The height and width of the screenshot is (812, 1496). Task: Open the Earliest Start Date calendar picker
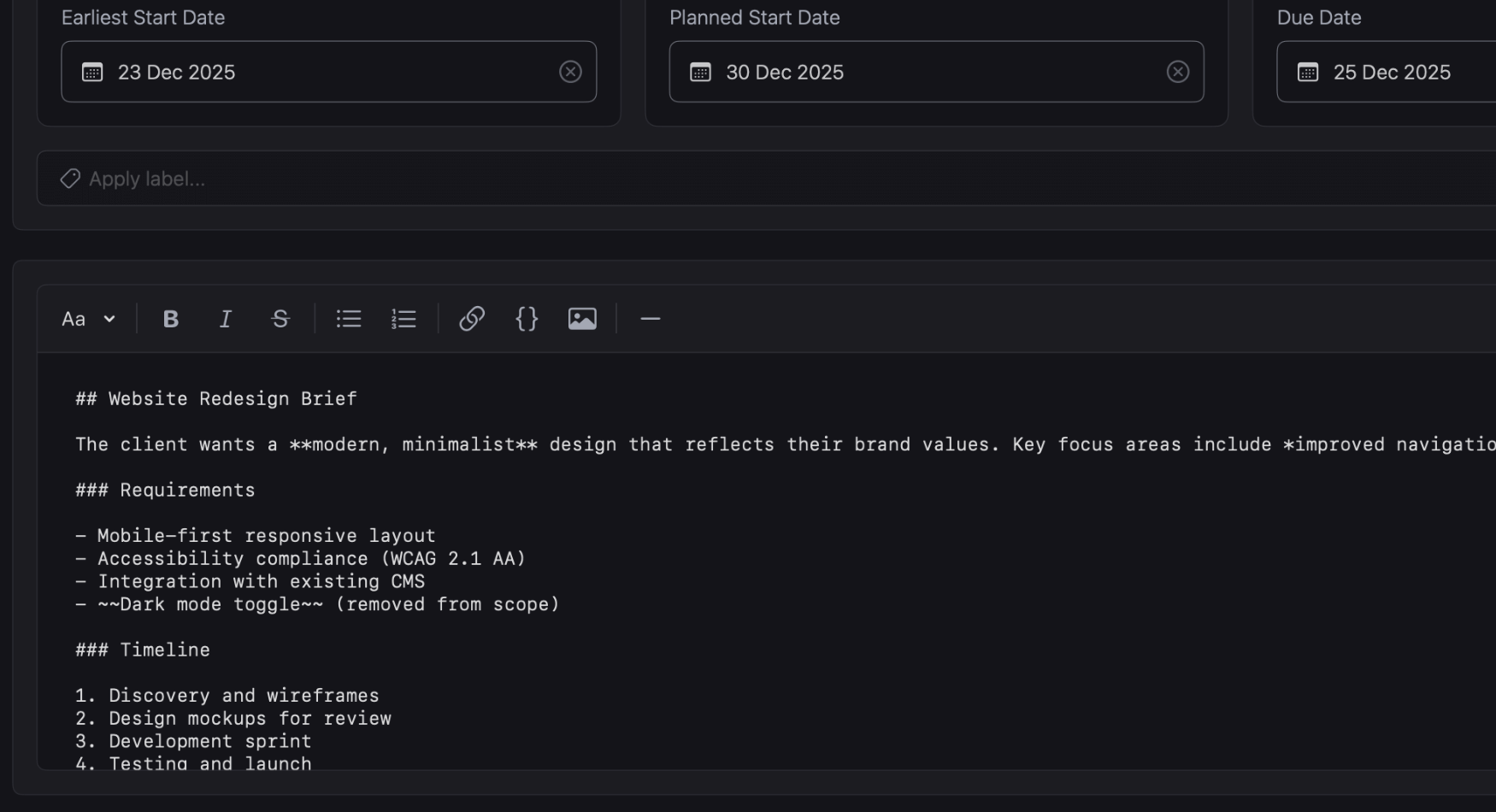(x=91, y=72)
